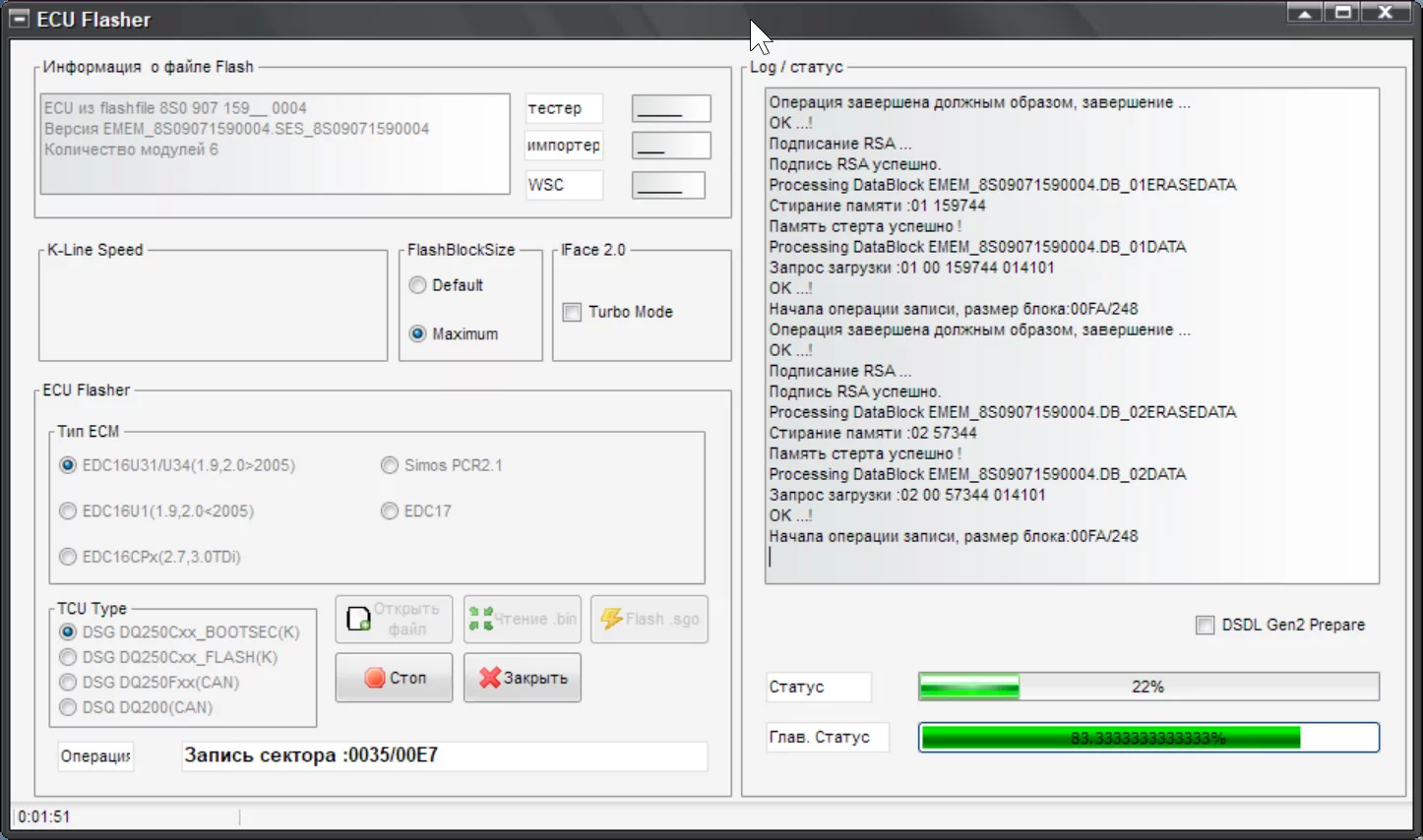Screen dimensions: 1423x840
Task: Check the DSDL Gen2 Prepare option
Action: (1205, 625)
